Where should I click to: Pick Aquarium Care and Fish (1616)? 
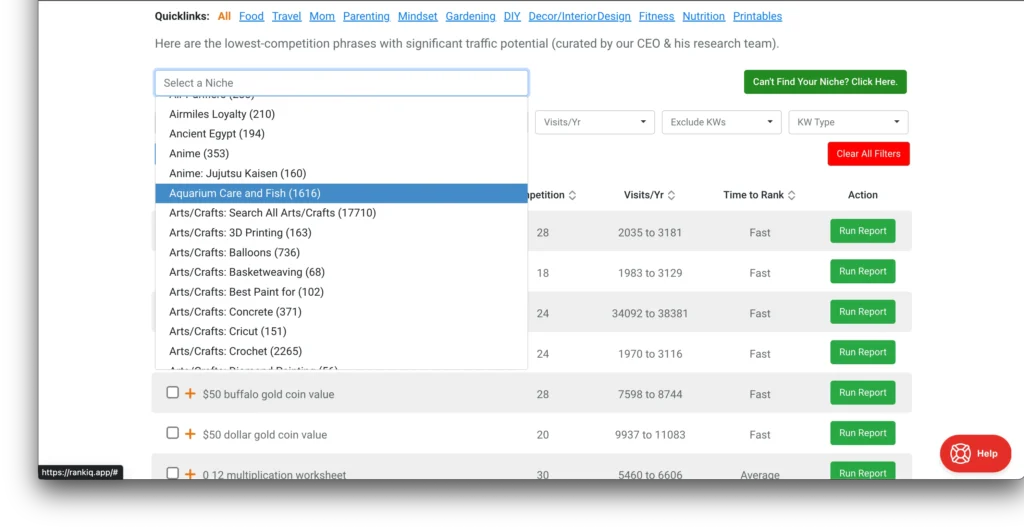[341, 193]
